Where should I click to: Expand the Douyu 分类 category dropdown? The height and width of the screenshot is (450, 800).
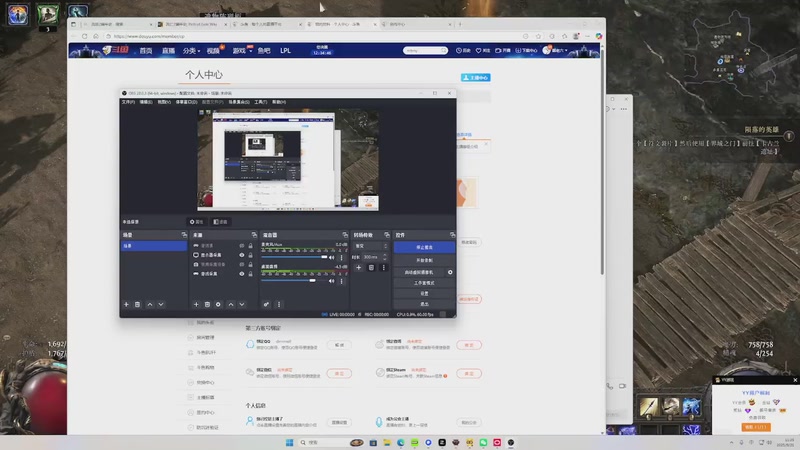point(191,51)
